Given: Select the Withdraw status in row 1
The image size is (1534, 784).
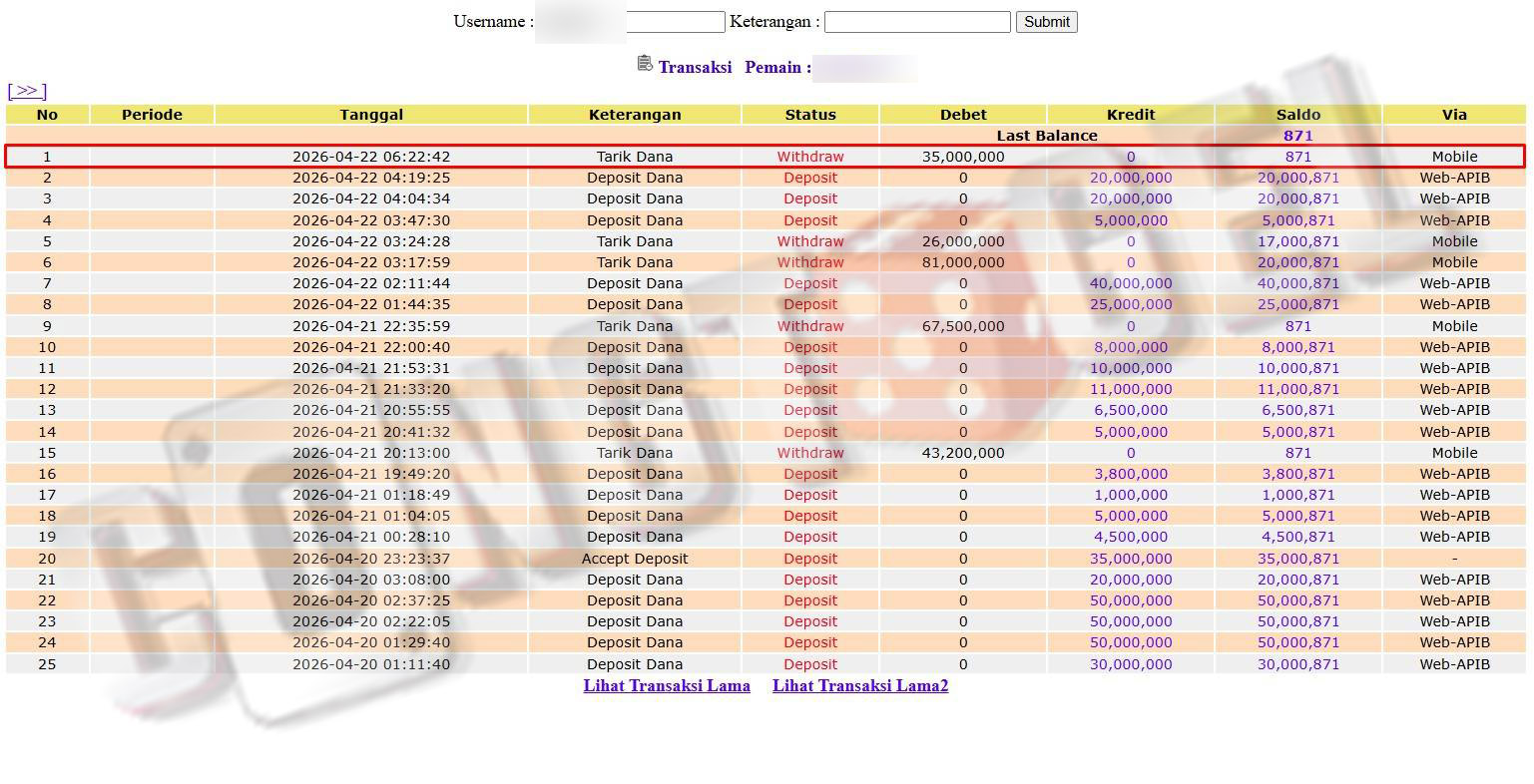Looking at the screenshot, I should pyautogui.click(x=810, y=157).
